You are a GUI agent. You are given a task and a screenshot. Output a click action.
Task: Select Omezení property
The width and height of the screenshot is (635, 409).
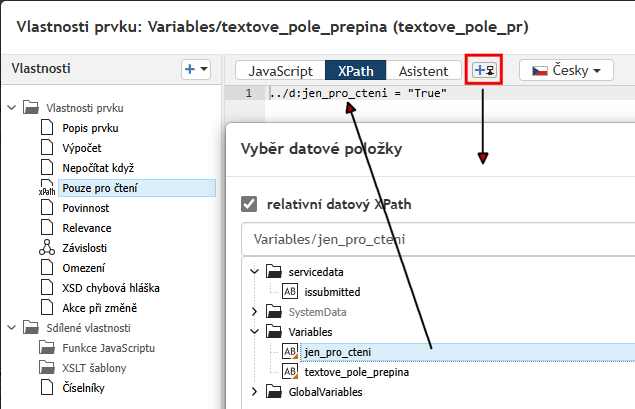pos(83,268)
